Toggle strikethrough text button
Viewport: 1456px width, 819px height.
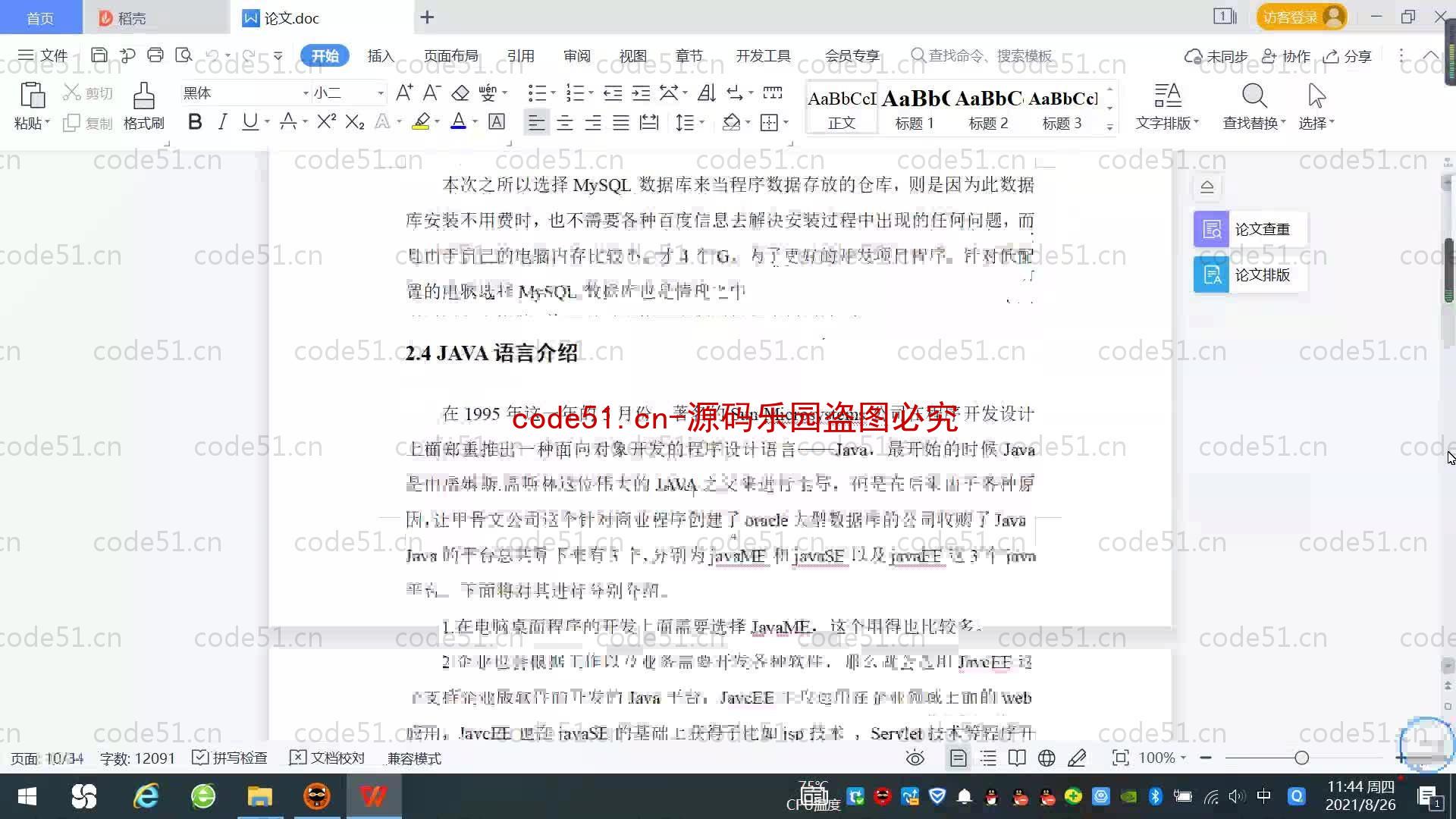[287, 121]
